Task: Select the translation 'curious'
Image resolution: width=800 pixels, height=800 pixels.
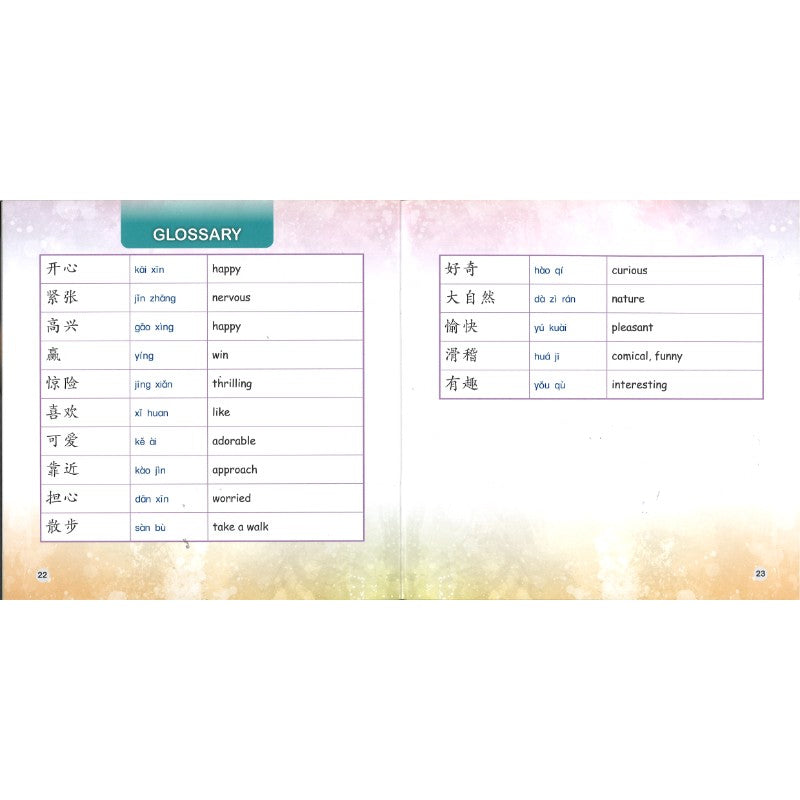Action: 629,271
